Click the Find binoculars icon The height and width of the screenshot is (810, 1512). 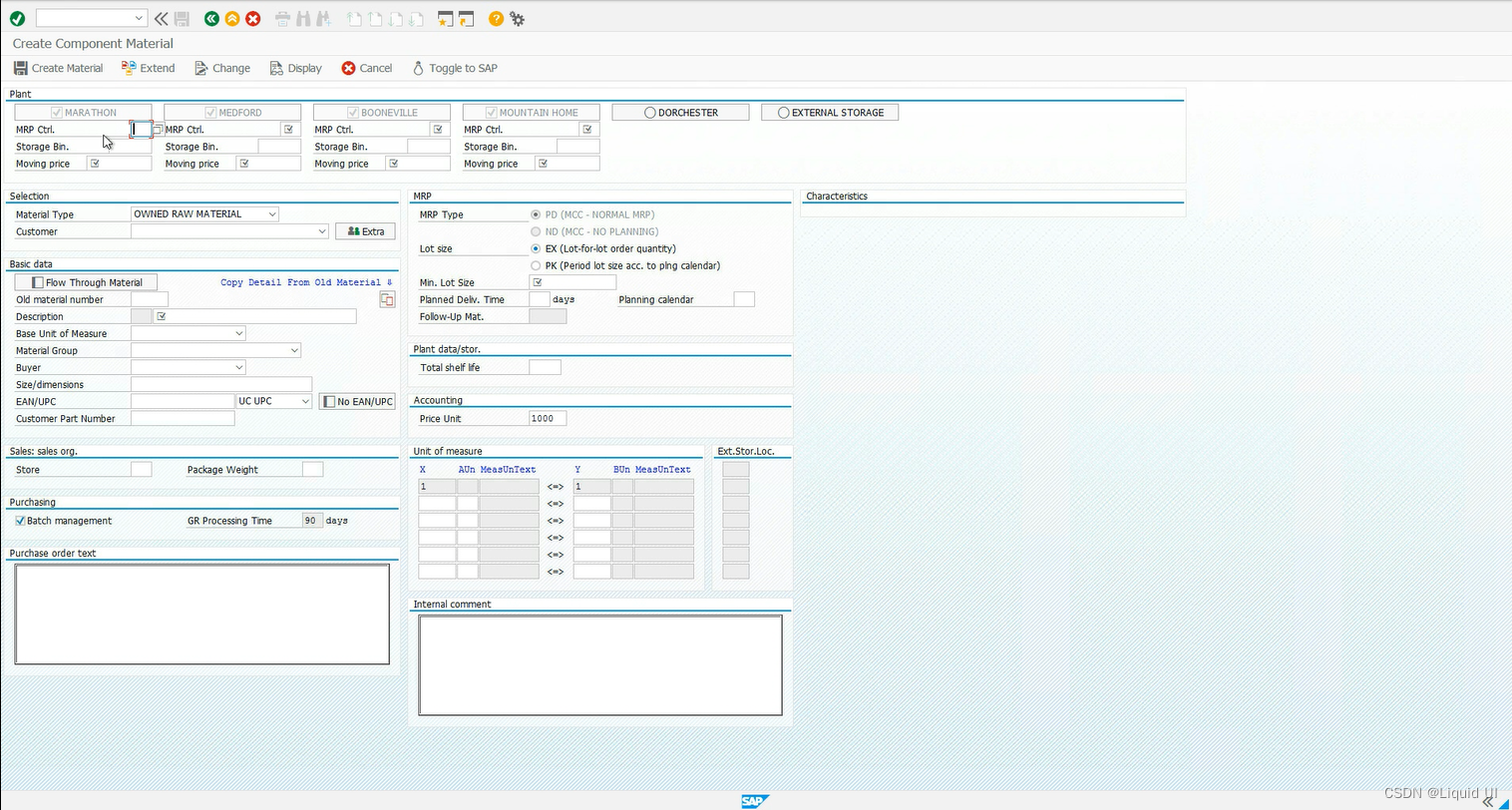303,18
